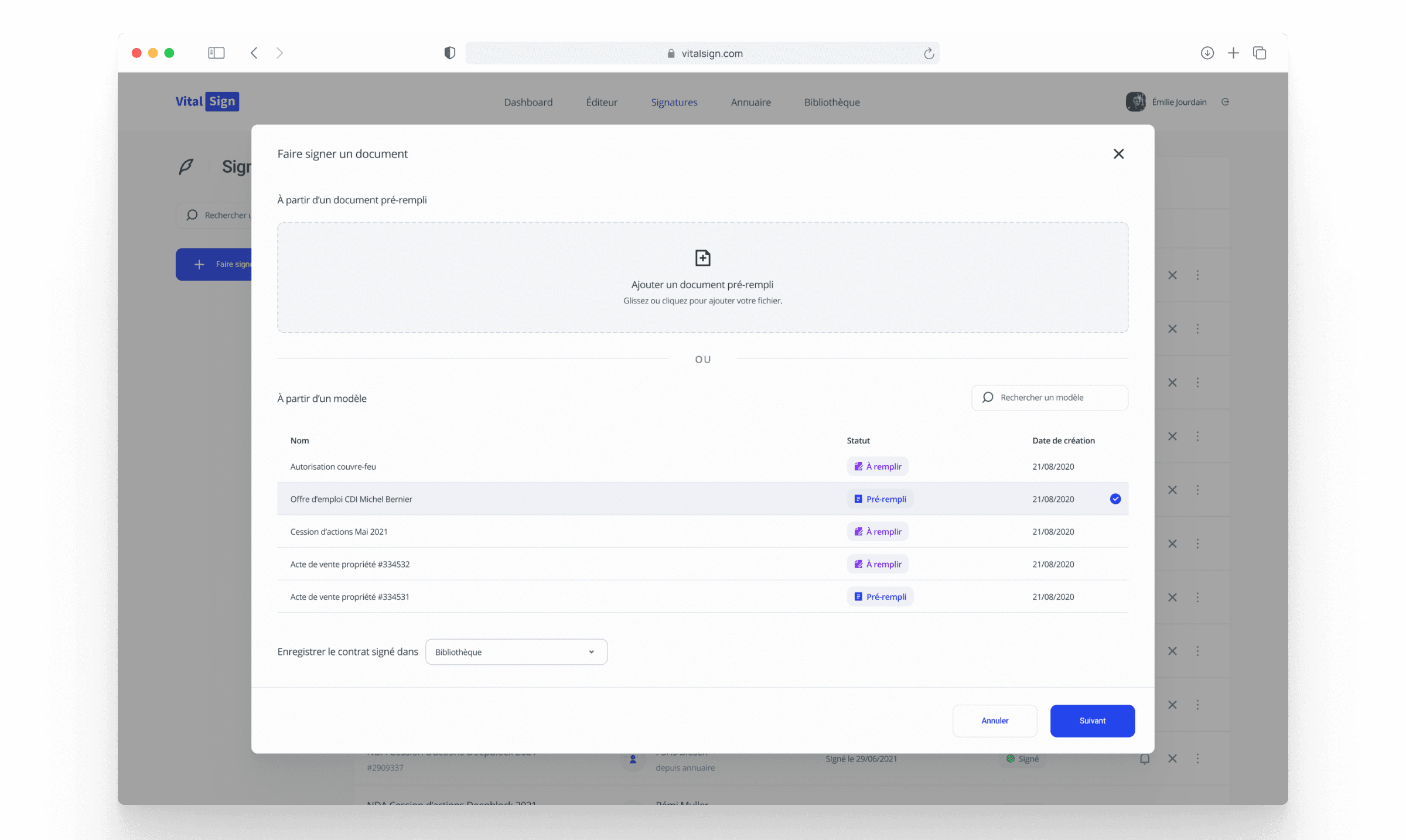
Task: Uncheck the selected Offre d'emploi CDI row checkmark
Action: (x=1115, y=498)
